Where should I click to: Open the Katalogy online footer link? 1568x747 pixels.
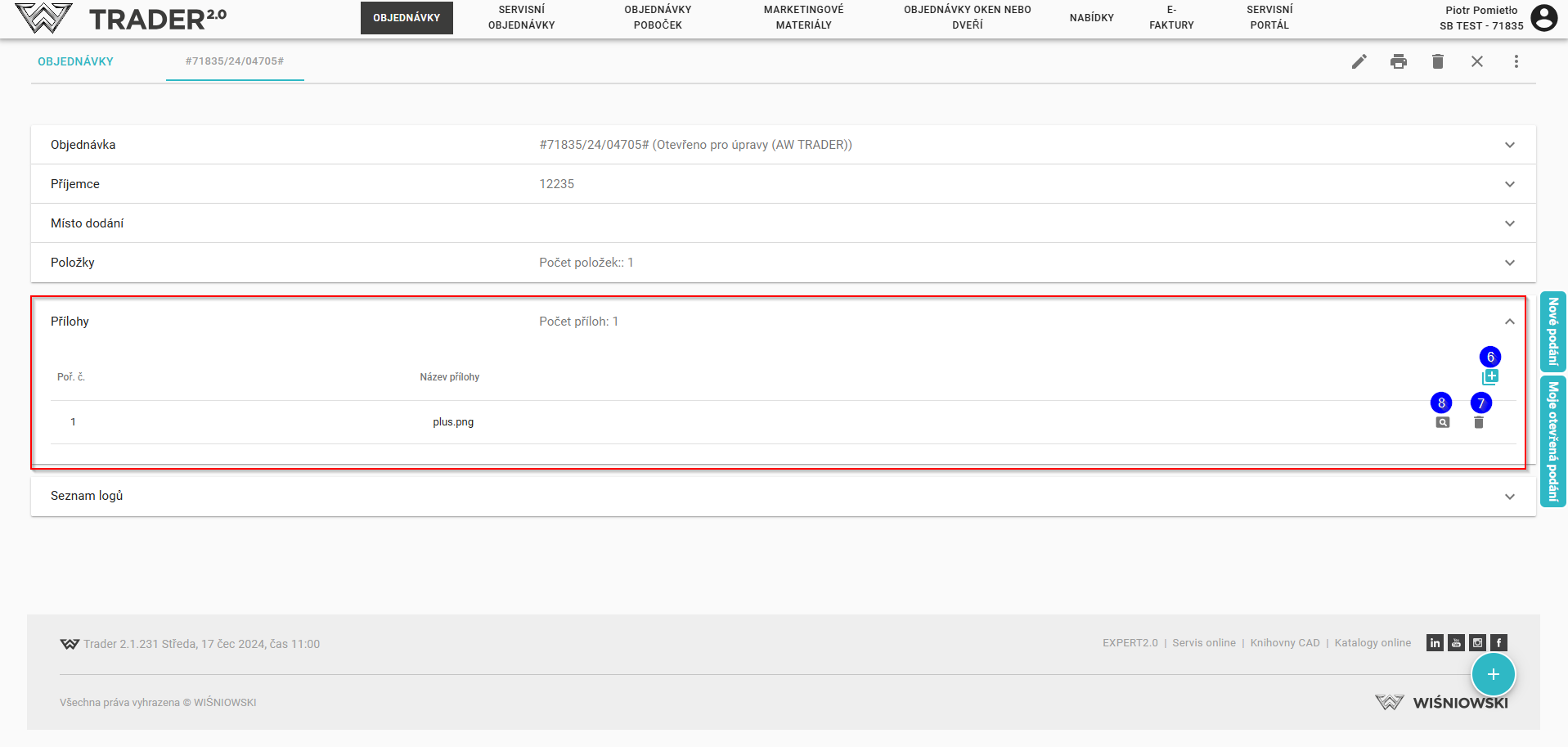1372,643
